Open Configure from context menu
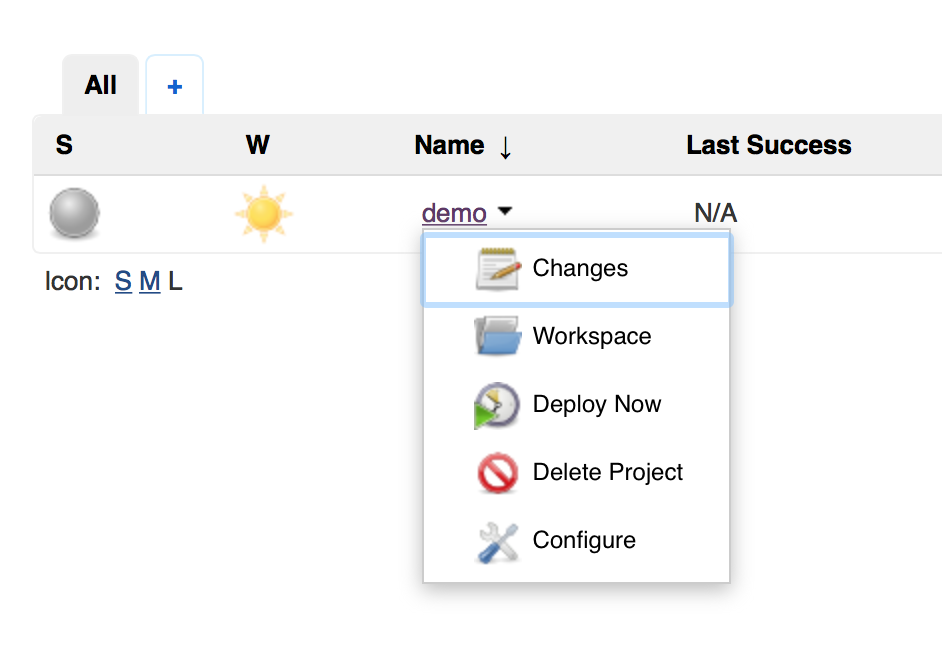Screen dimensions: 942x646 tap(577, 540)
